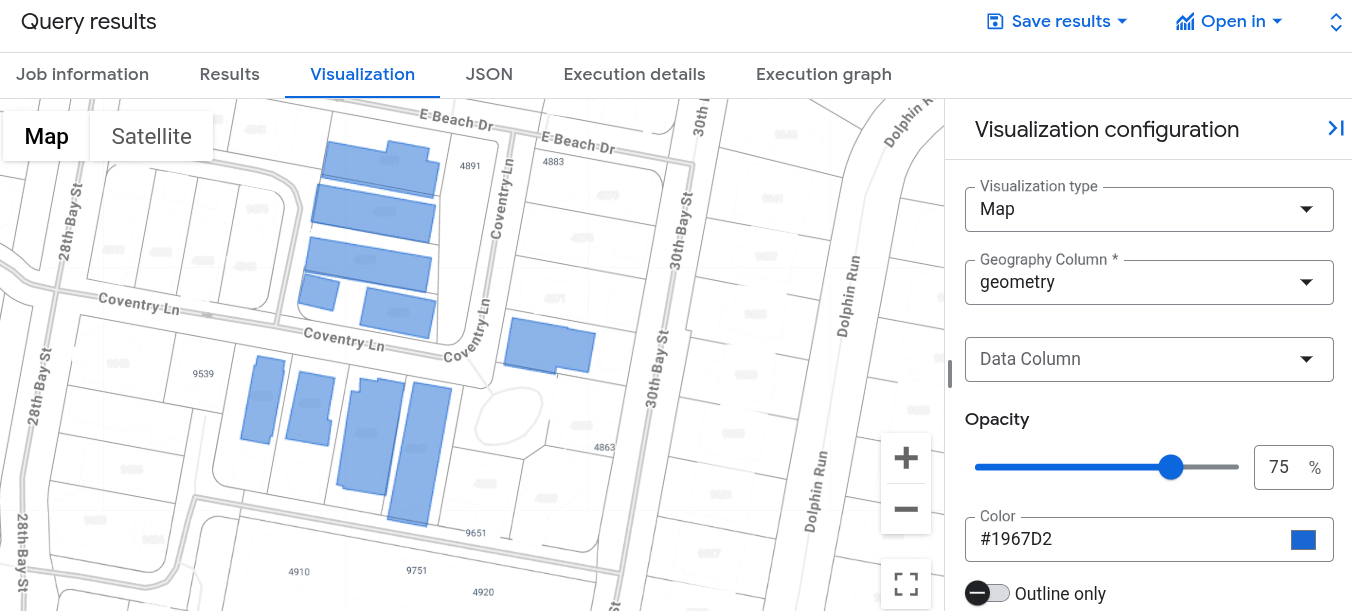The height and width of the screenshot is (611, 1352).
Task: Open map fullscreen with the expand icon
Action: 905,583
